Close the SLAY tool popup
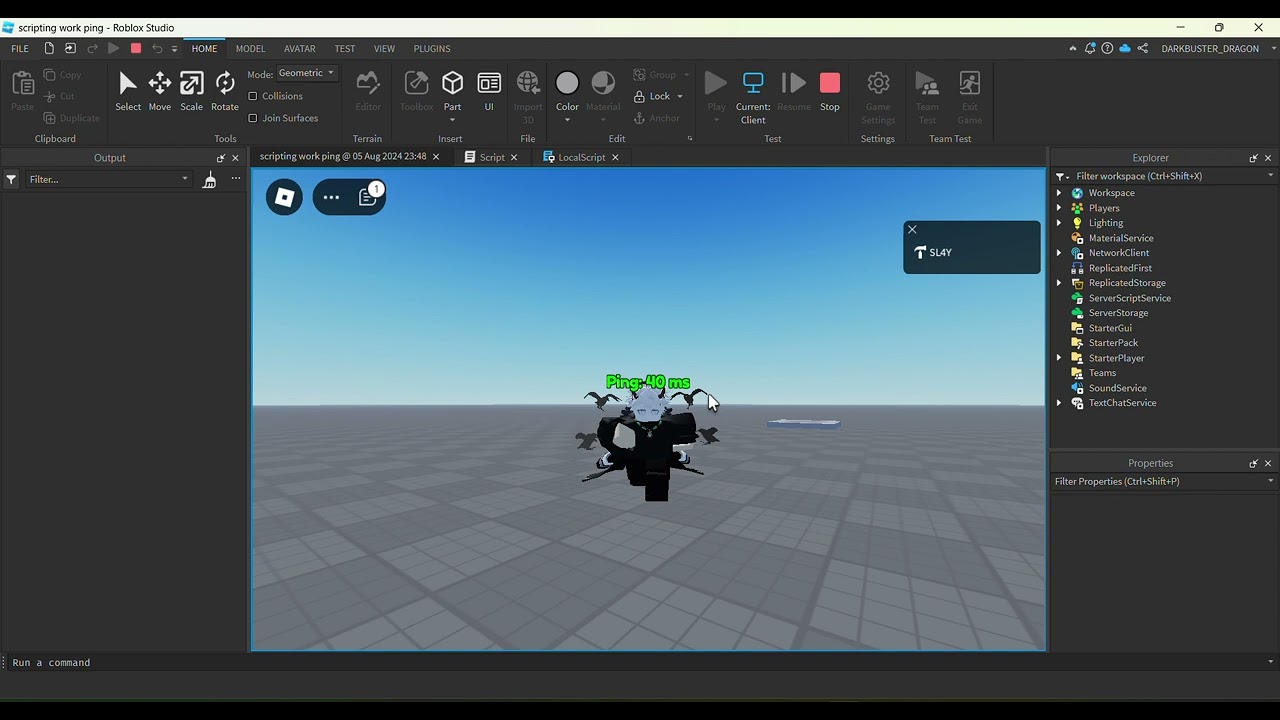This screenshot has width=1280, height=720. coord(912,229)
